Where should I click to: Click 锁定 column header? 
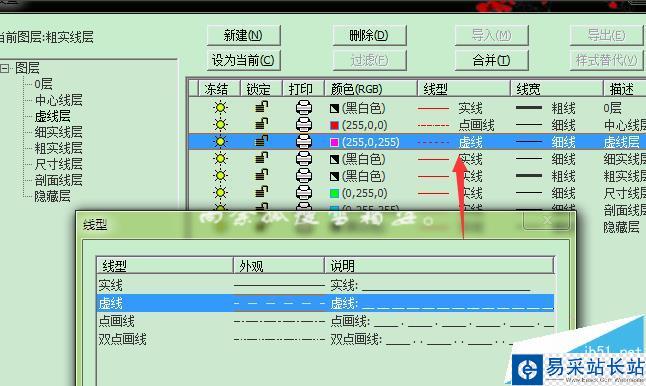click(261, 89)
